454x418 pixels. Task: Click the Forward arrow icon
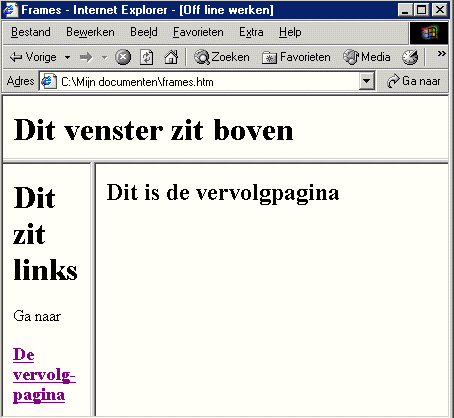tap(86, 57)
